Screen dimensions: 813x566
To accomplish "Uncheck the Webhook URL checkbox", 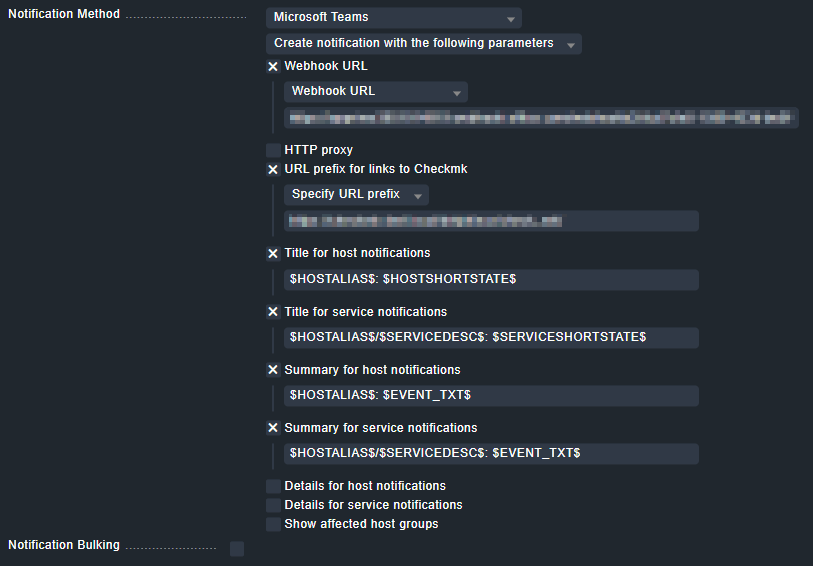I will (273, 67).
